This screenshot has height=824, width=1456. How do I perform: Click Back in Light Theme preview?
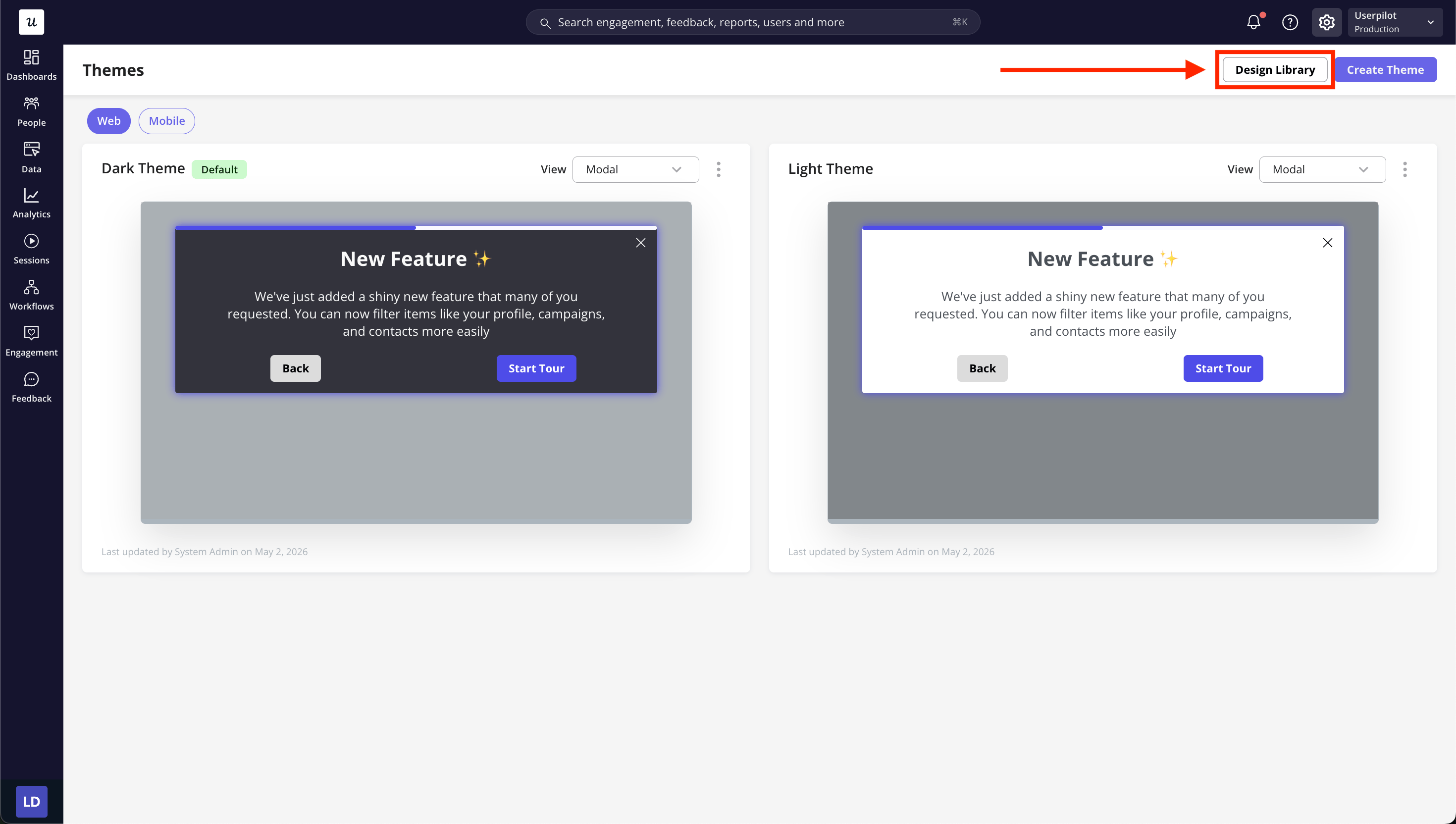click(x=983, y=368)
